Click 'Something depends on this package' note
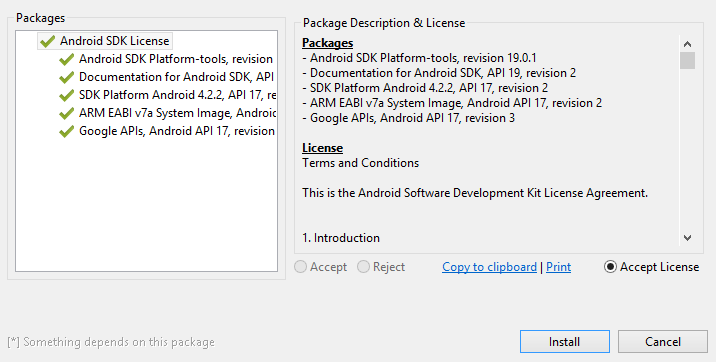 111,342
